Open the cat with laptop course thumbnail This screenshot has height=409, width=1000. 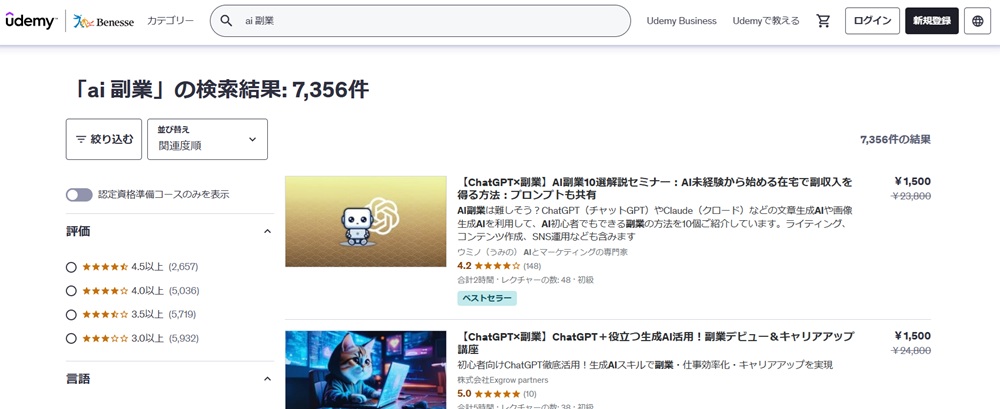point(365,370)
